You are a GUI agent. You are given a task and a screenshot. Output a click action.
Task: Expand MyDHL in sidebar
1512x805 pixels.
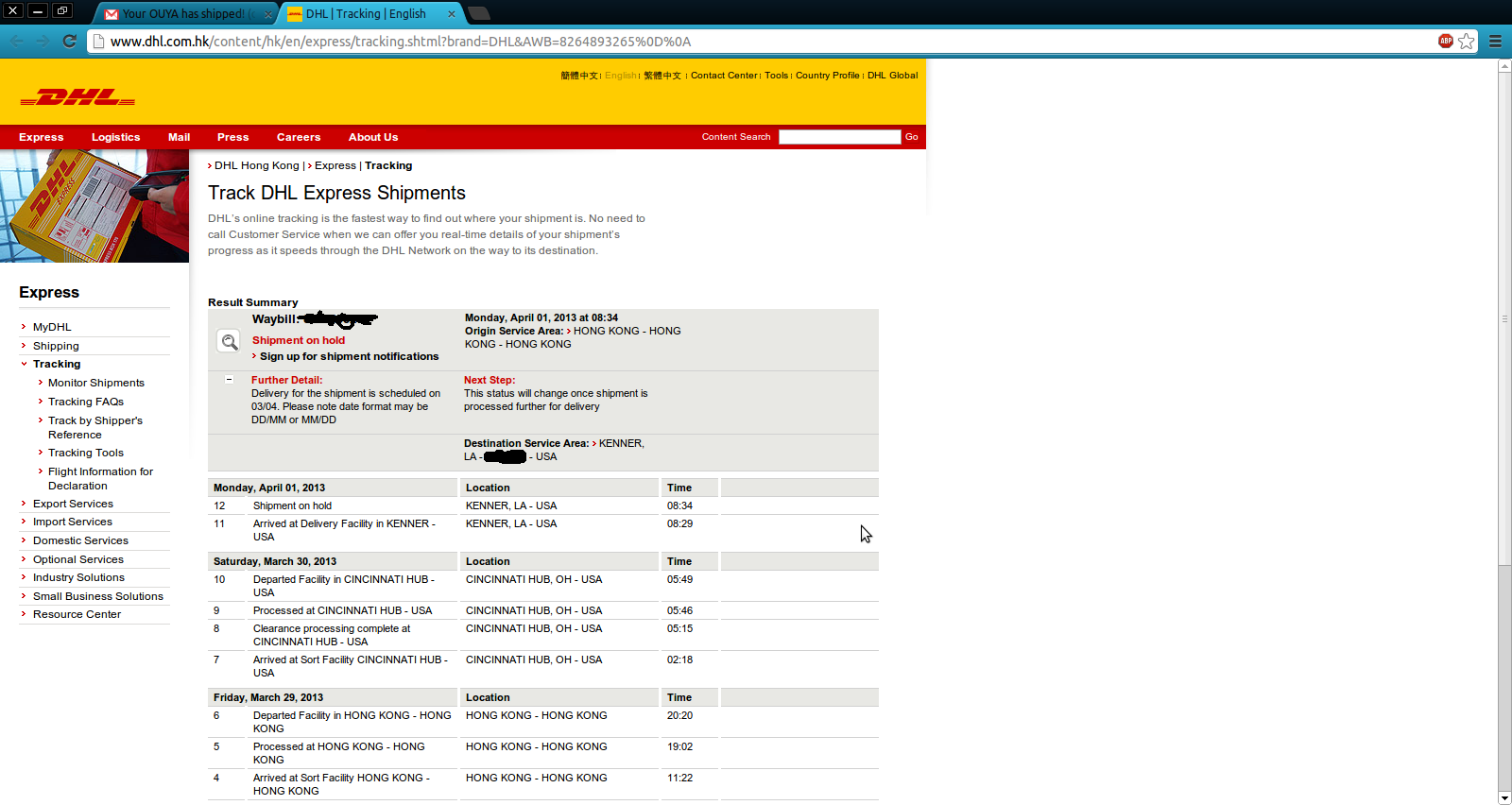52,327
